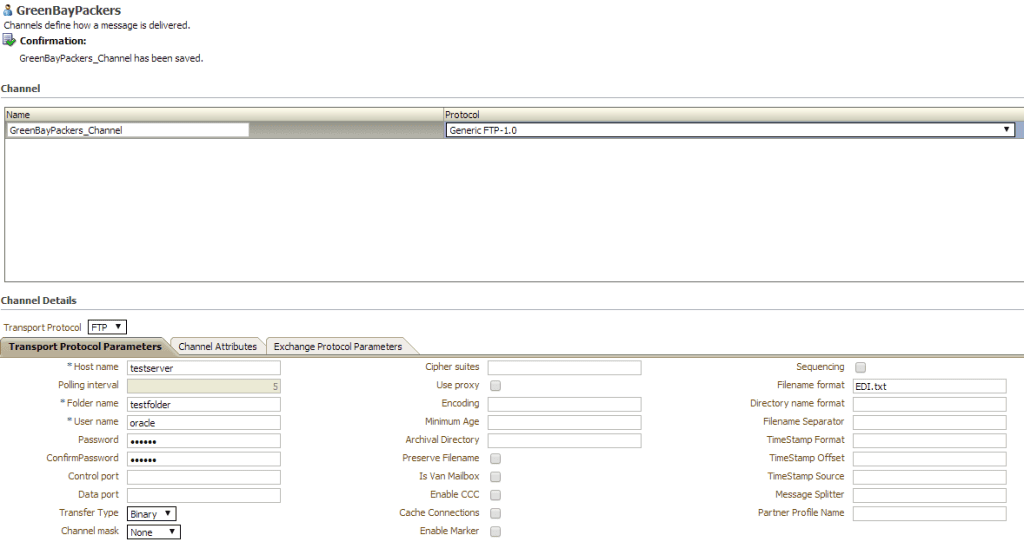Open the Exchange Protocol Parameters tab
Image resolution: width=1024 pixels, height=555 pixels.
click(338, 347)
